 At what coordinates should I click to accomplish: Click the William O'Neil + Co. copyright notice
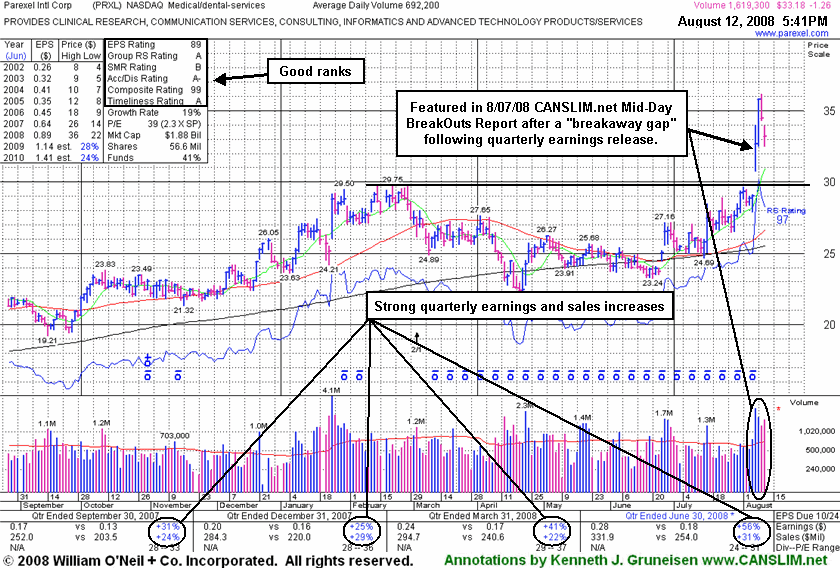207,561
